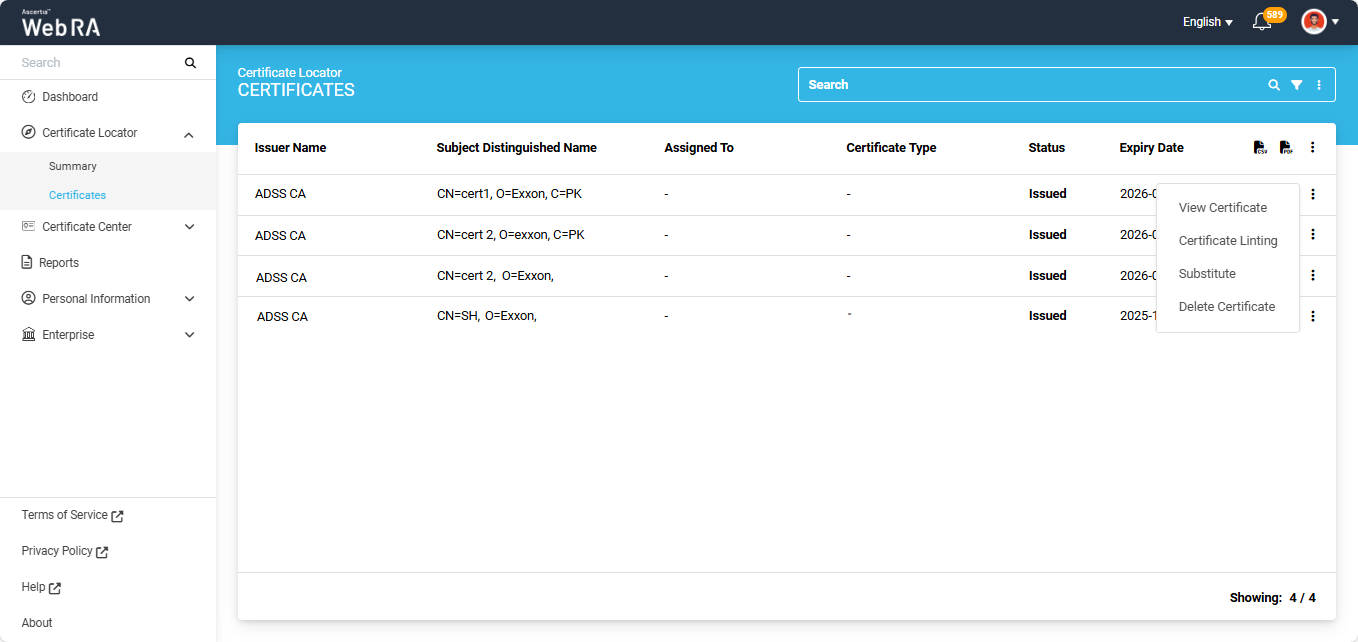Choose Delete Certificate in the context menu
Viewport: 1358px width, 642px height.
pos(1226,307)
